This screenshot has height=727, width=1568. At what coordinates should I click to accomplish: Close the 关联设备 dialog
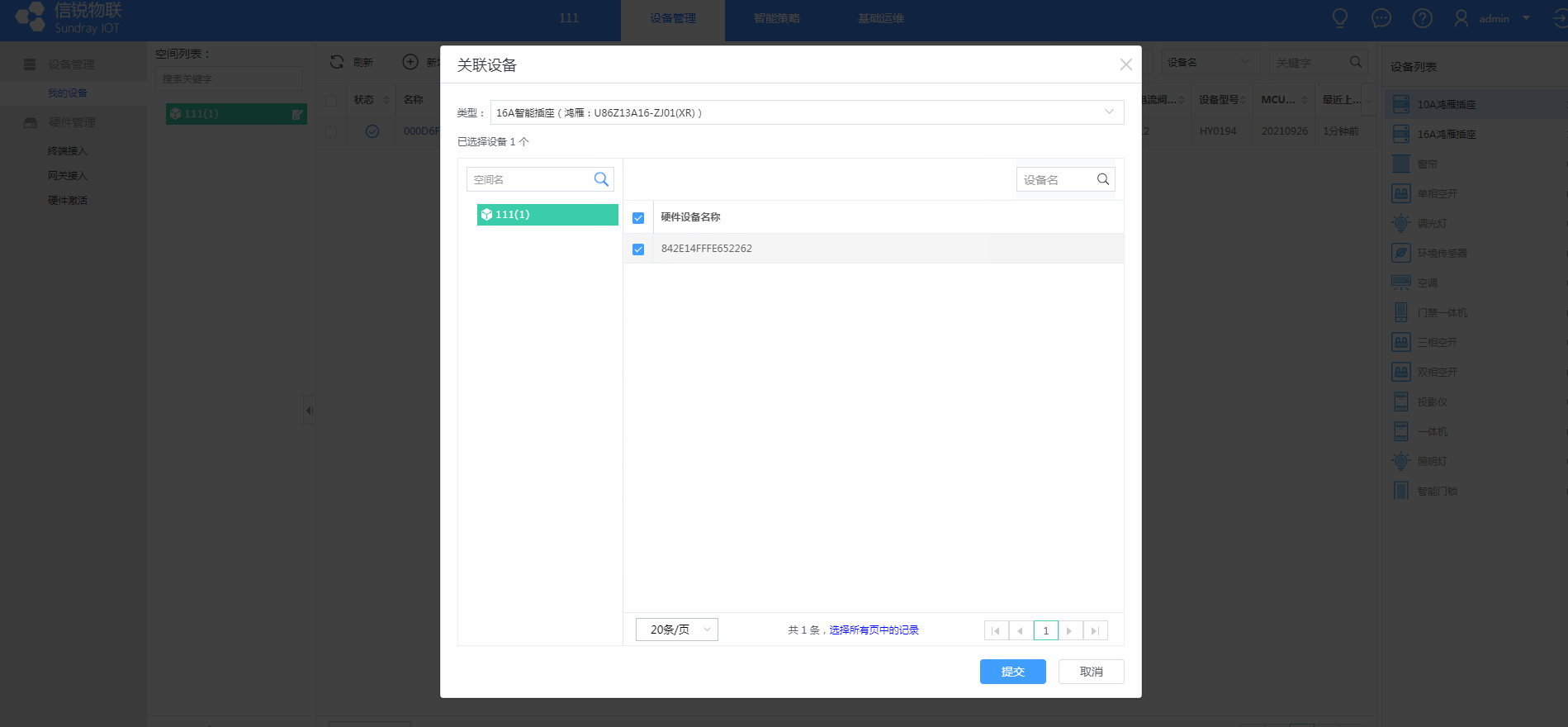click(x=1125, y=64)
